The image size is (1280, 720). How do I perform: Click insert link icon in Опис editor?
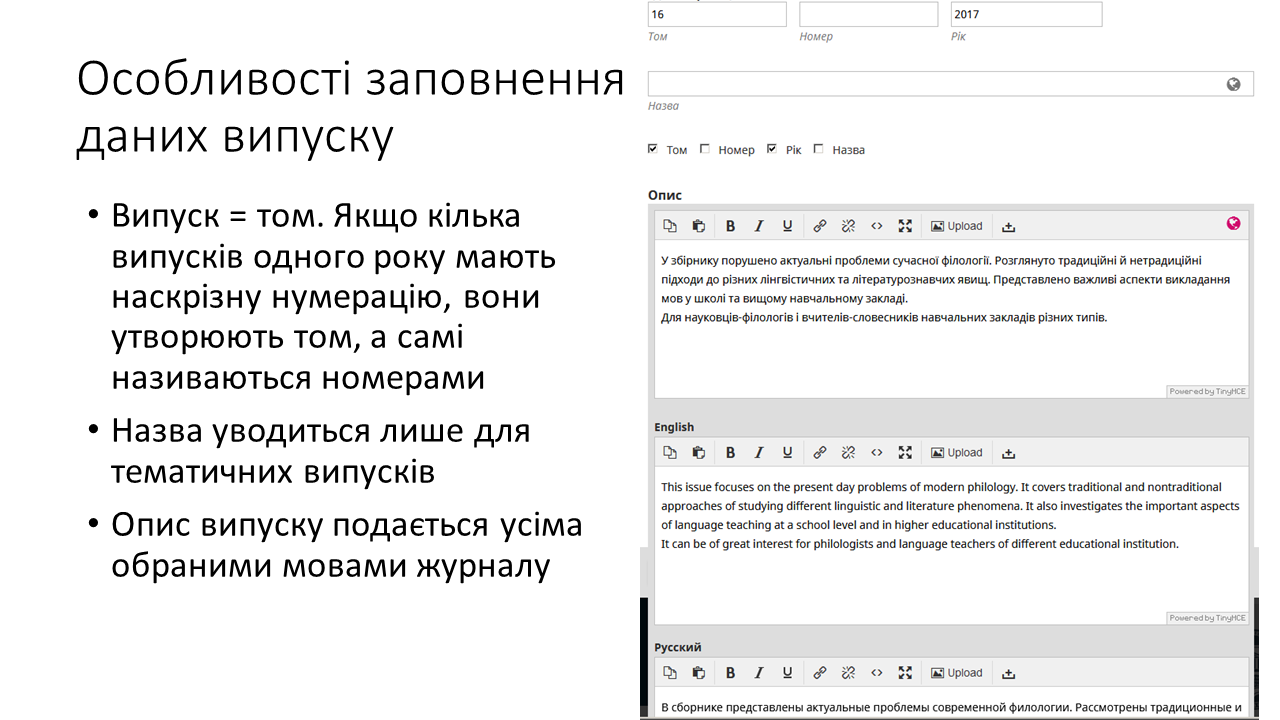[x=819, y=226]
